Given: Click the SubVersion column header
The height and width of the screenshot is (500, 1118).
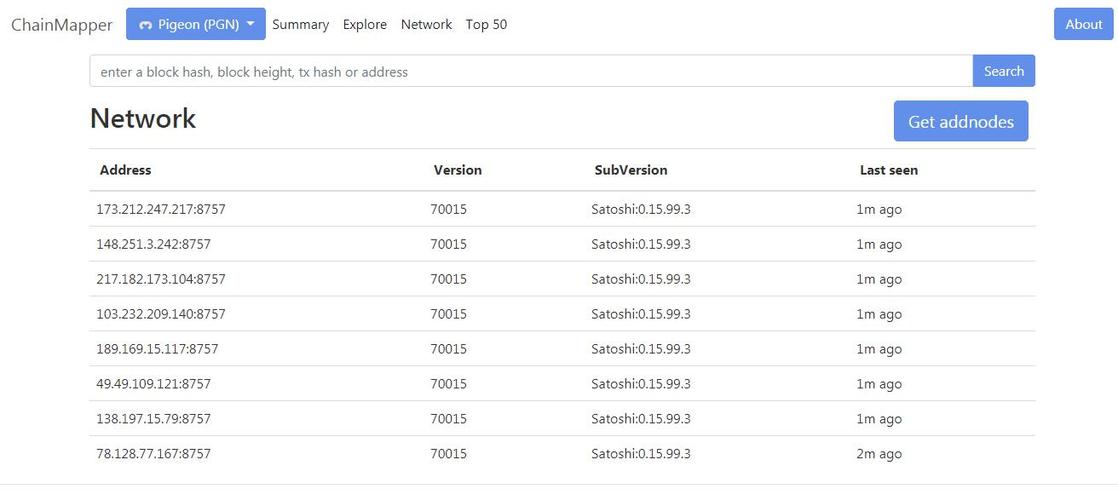Looking at the screenshot, I should tap(631, 170).
